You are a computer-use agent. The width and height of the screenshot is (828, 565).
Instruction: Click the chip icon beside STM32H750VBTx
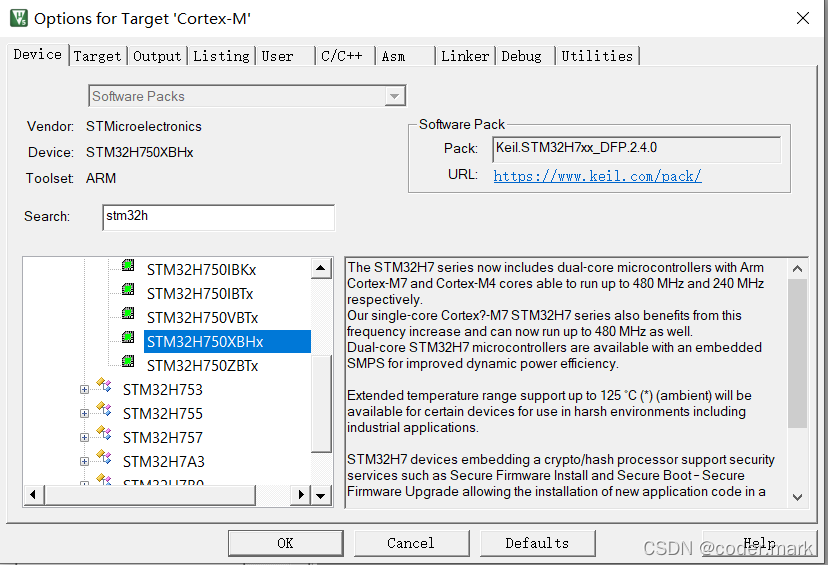[128, 314]
